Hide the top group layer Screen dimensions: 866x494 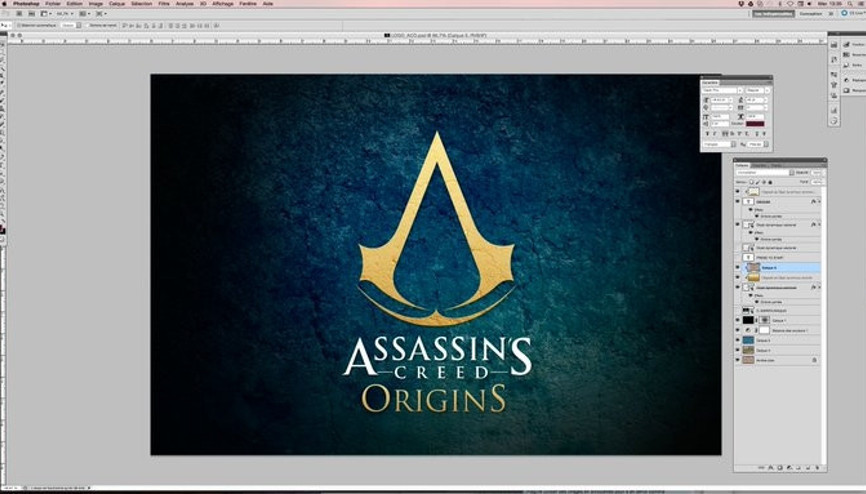[x=737, y=191]
